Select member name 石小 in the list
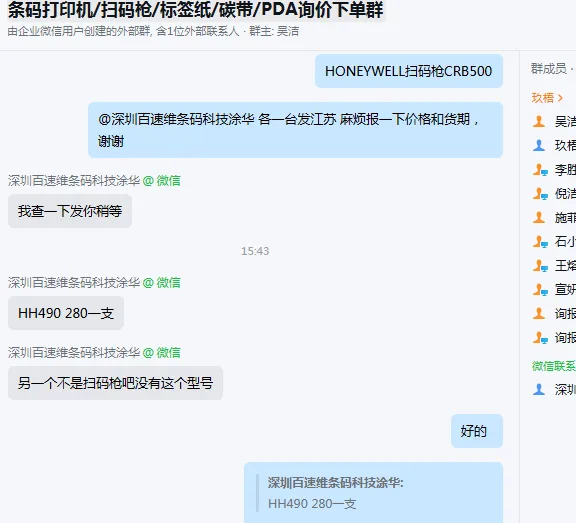Viewport: 576px width, 523px height. click(565, 242)
